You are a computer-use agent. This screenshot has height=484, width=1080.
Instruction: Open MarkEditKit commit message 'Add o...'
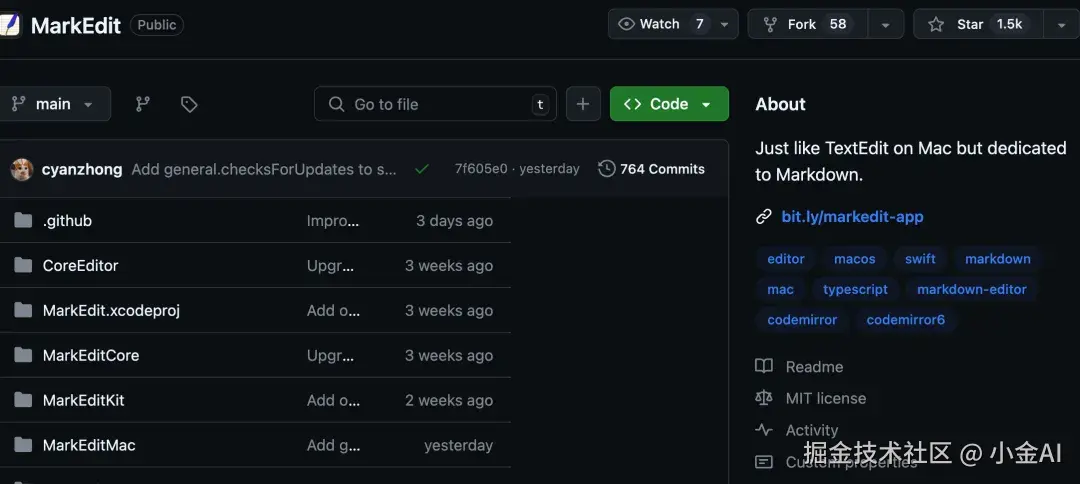[x=333, y=400]
